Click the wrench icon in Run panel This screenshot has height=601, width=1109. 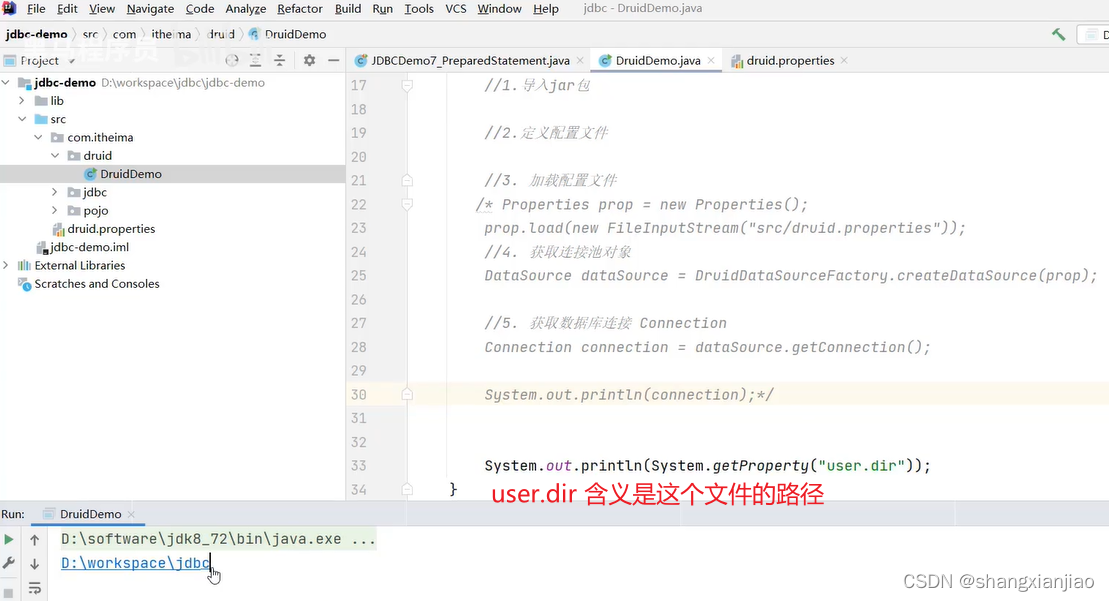click(x=8, y=563)
